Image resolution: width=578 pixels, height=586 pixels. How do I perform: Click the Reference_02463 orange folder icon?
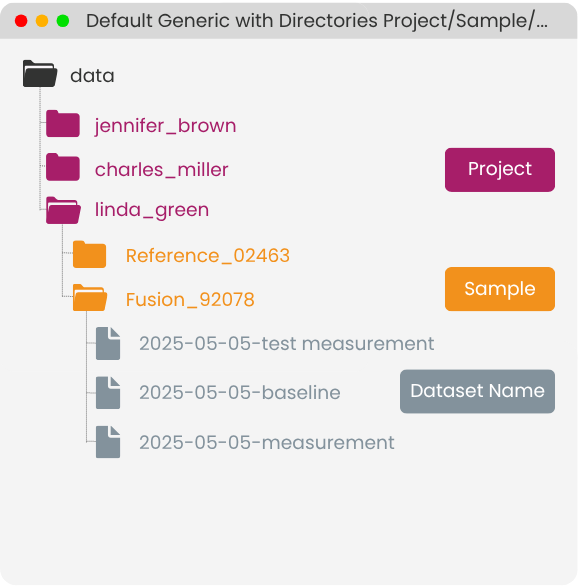pos(89,254)
